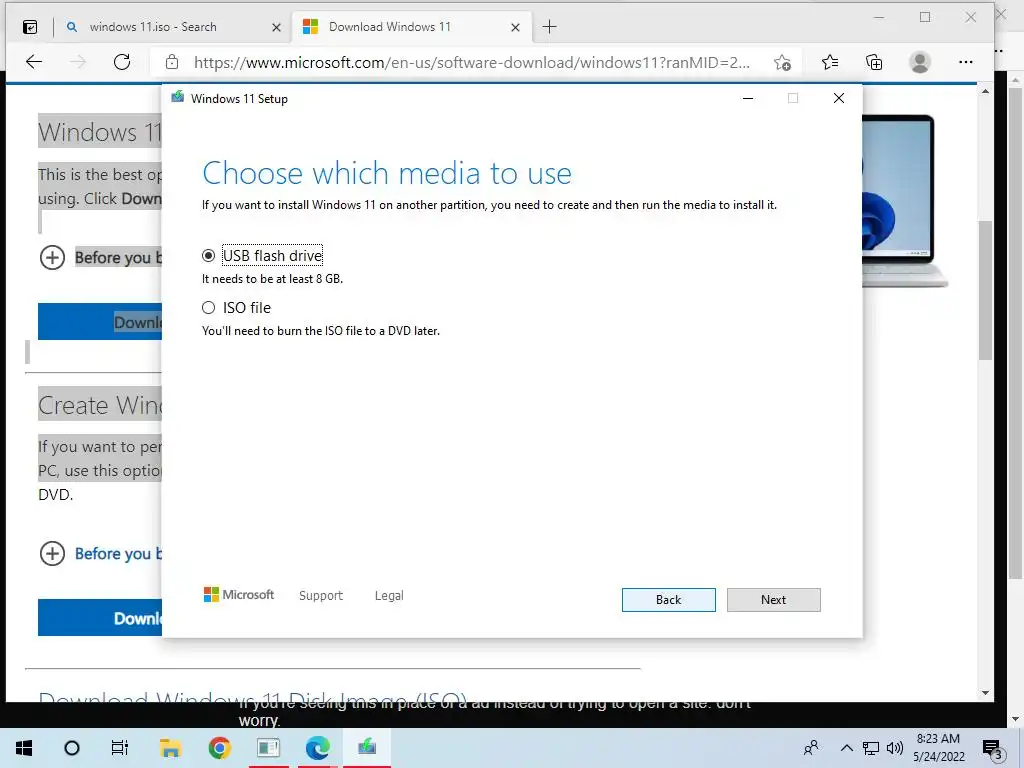Click the Windows 11 Setup title bar icon
The height and width of the screenshot is (768, 1024).
pos(177,98)
